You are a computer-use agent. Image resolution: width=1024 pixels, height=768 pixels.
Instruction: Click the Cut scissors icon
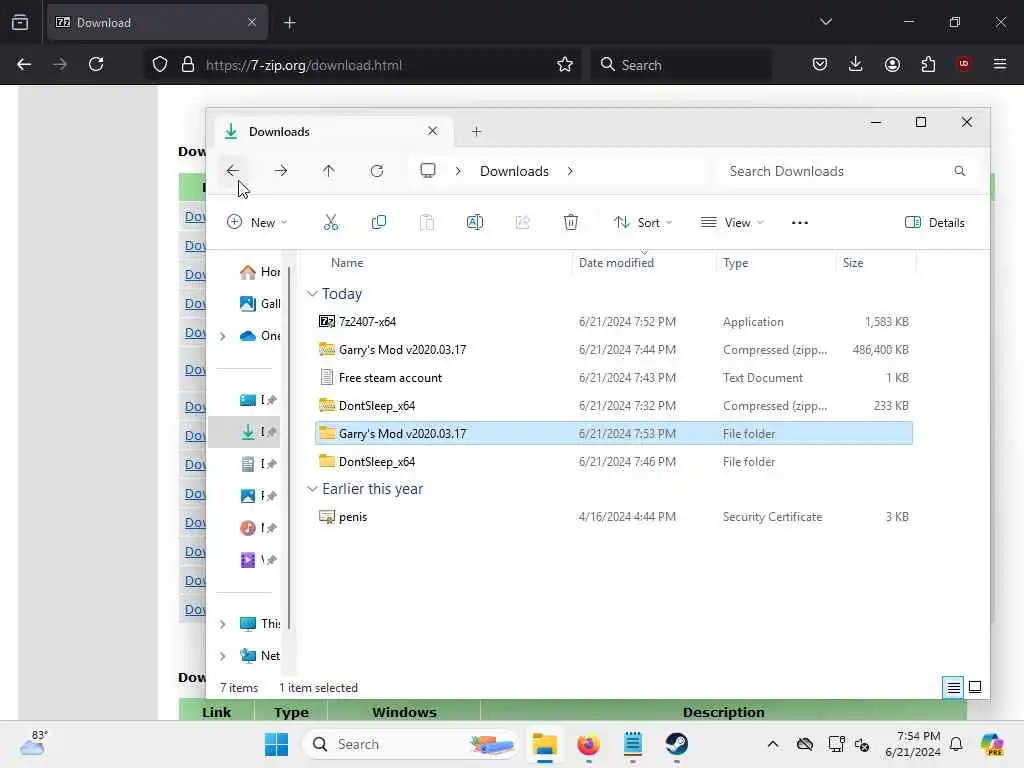pos(331,223)
